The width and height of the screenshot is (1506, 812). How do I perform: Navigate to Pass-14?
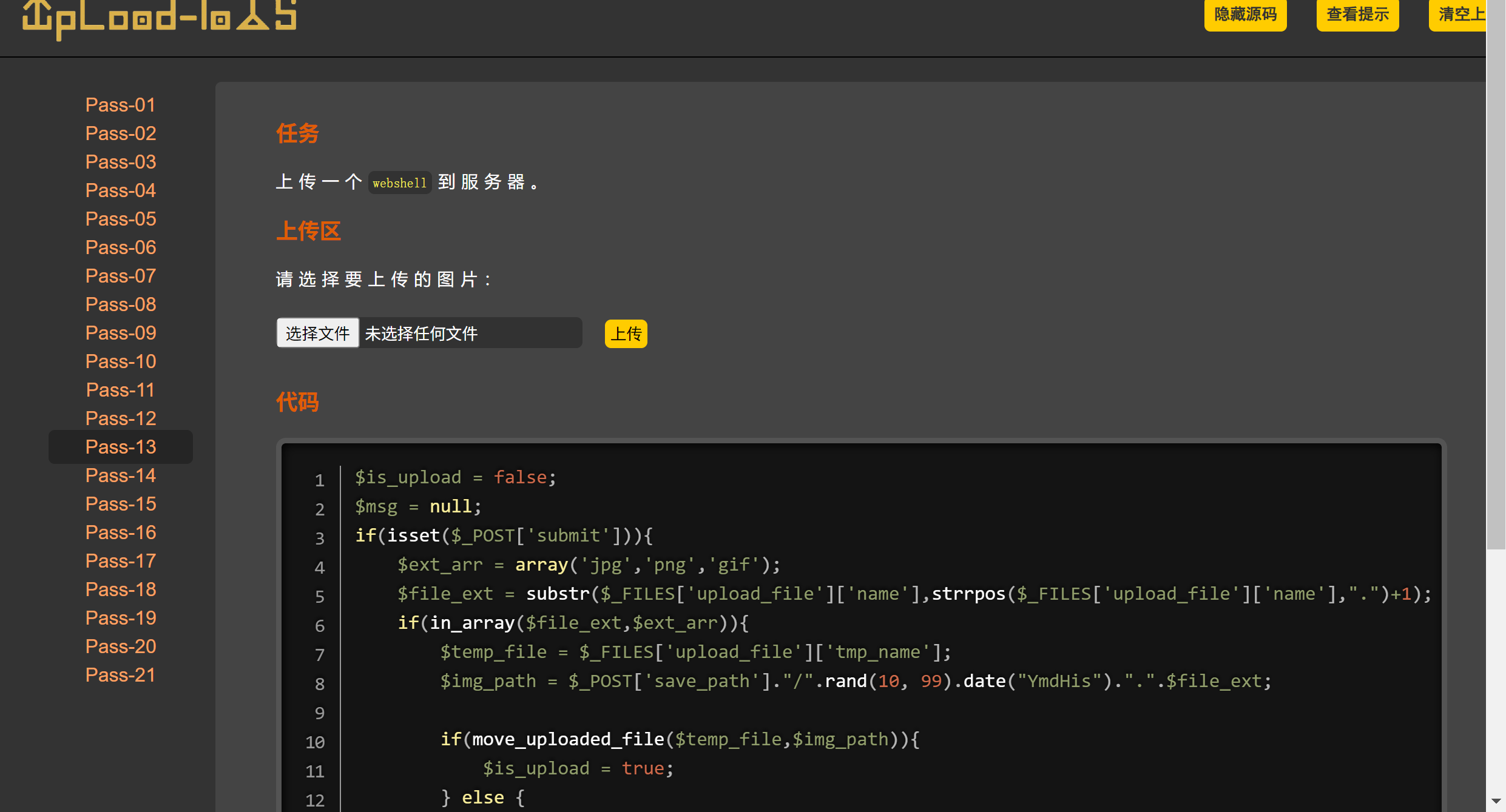coord(121,475)
